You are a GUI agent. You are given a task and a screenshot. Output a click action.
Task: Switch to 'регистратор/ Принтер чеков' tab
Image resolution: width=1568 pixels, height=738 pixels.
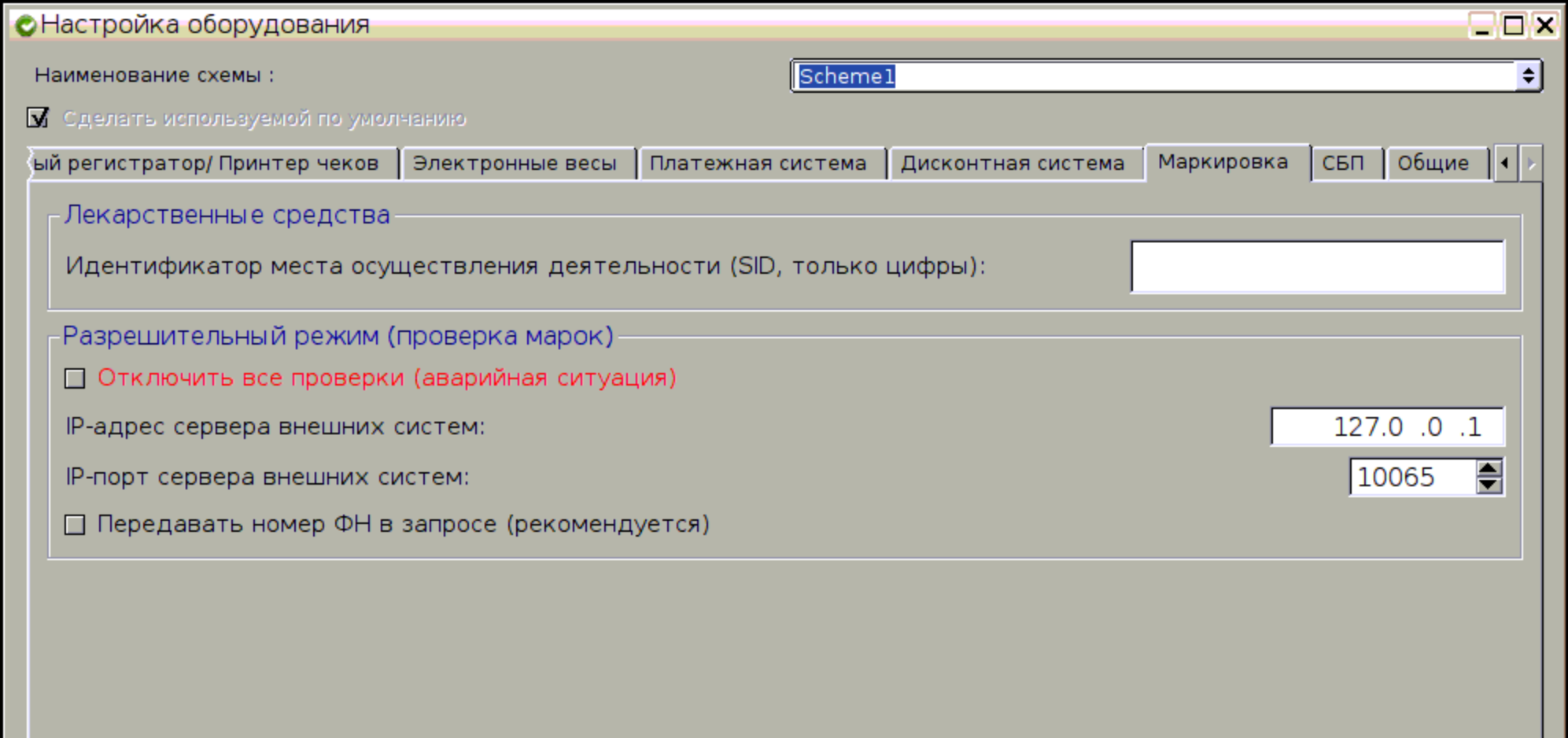tap(214, 164)
